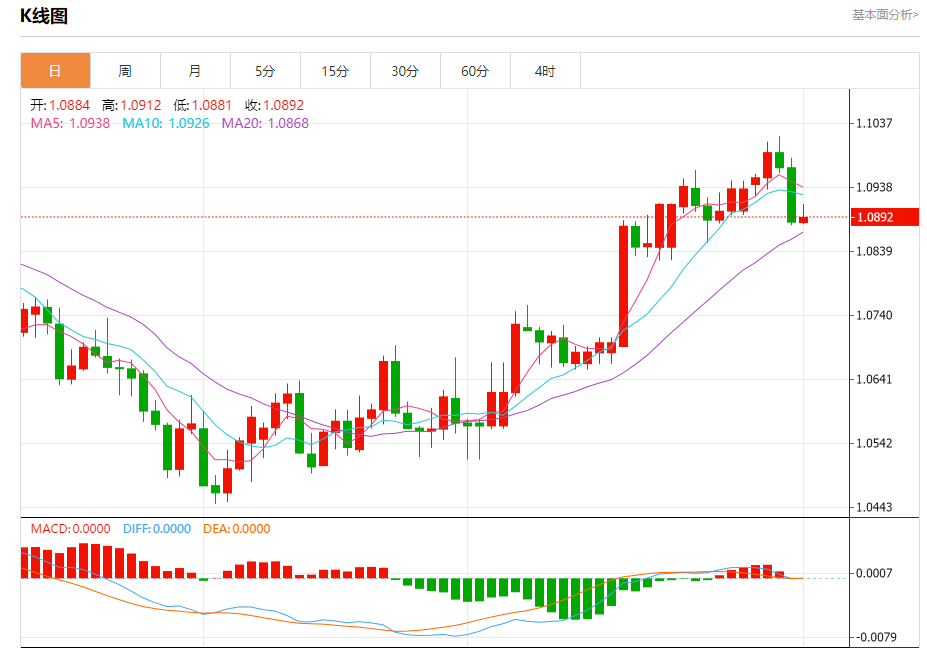Click the MA5: 1.0938 indicator label
The width and height of the screenshot is (927, 648).
(x=70, y=124)
